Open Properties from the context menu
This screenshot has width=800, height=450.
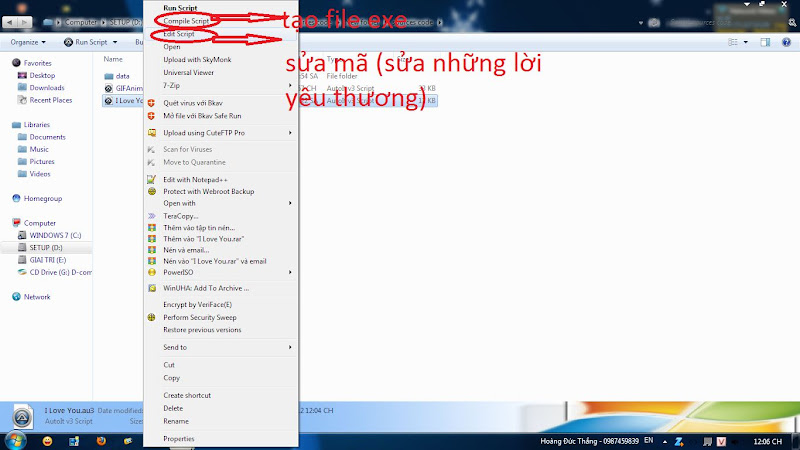click(x=179, y=438)
